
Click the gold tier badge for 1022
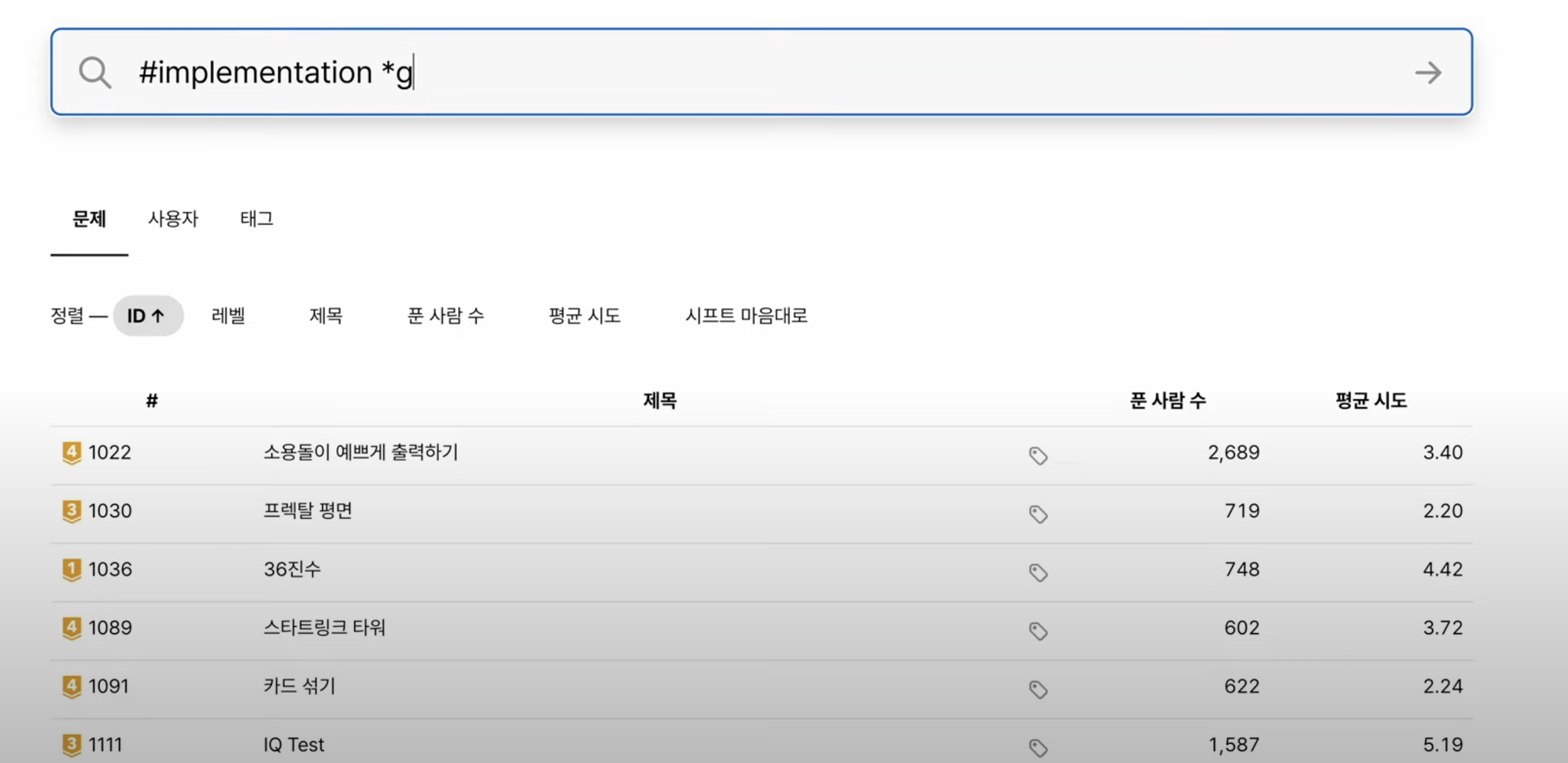(72, 453)
